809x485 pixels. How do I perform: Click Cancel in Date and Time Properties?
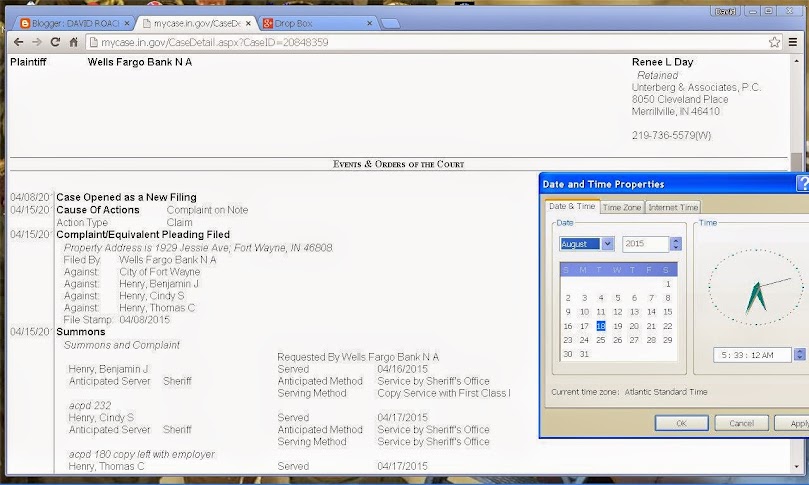(741, 423)
